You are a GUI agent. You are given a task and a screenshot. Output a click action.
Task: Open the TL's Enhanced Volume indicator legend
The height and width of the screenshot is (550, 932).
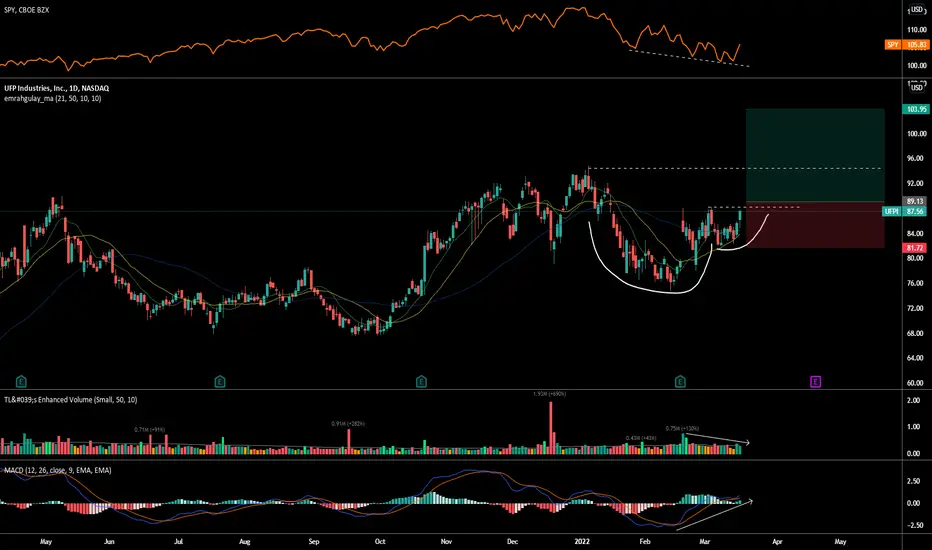[x=71, y=400]
